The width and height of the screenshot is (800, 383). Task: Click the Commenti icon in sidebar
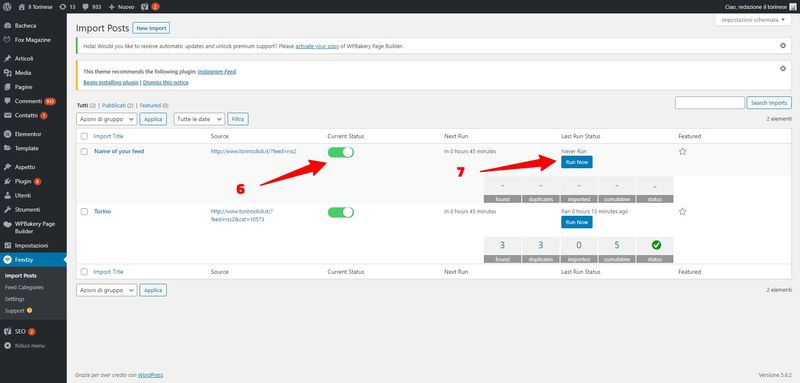click(x=7, y=101)
